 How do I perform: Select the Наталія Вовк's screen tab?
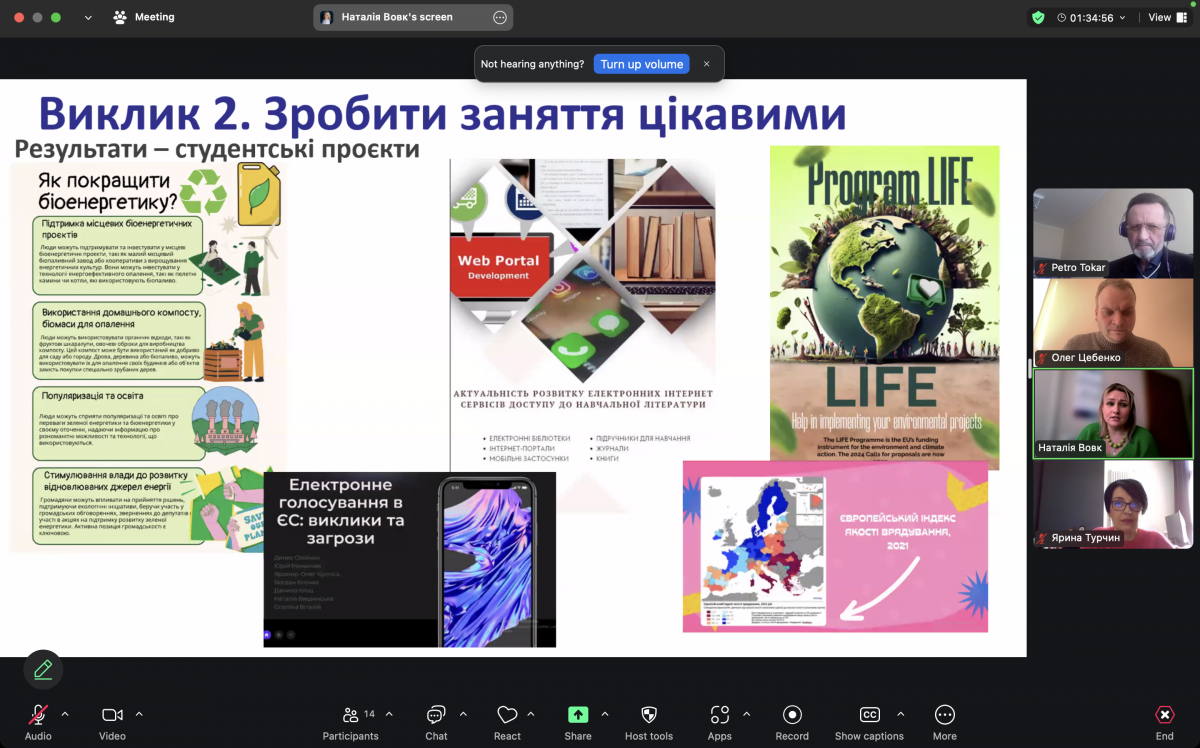pos(400,16)
